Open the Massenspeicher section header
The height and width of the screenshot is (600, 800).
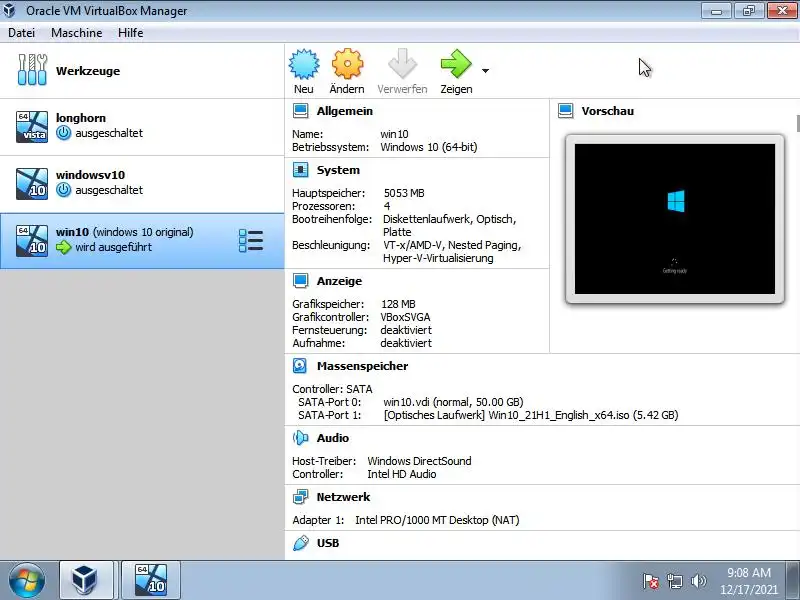click(x=362, y=366)
